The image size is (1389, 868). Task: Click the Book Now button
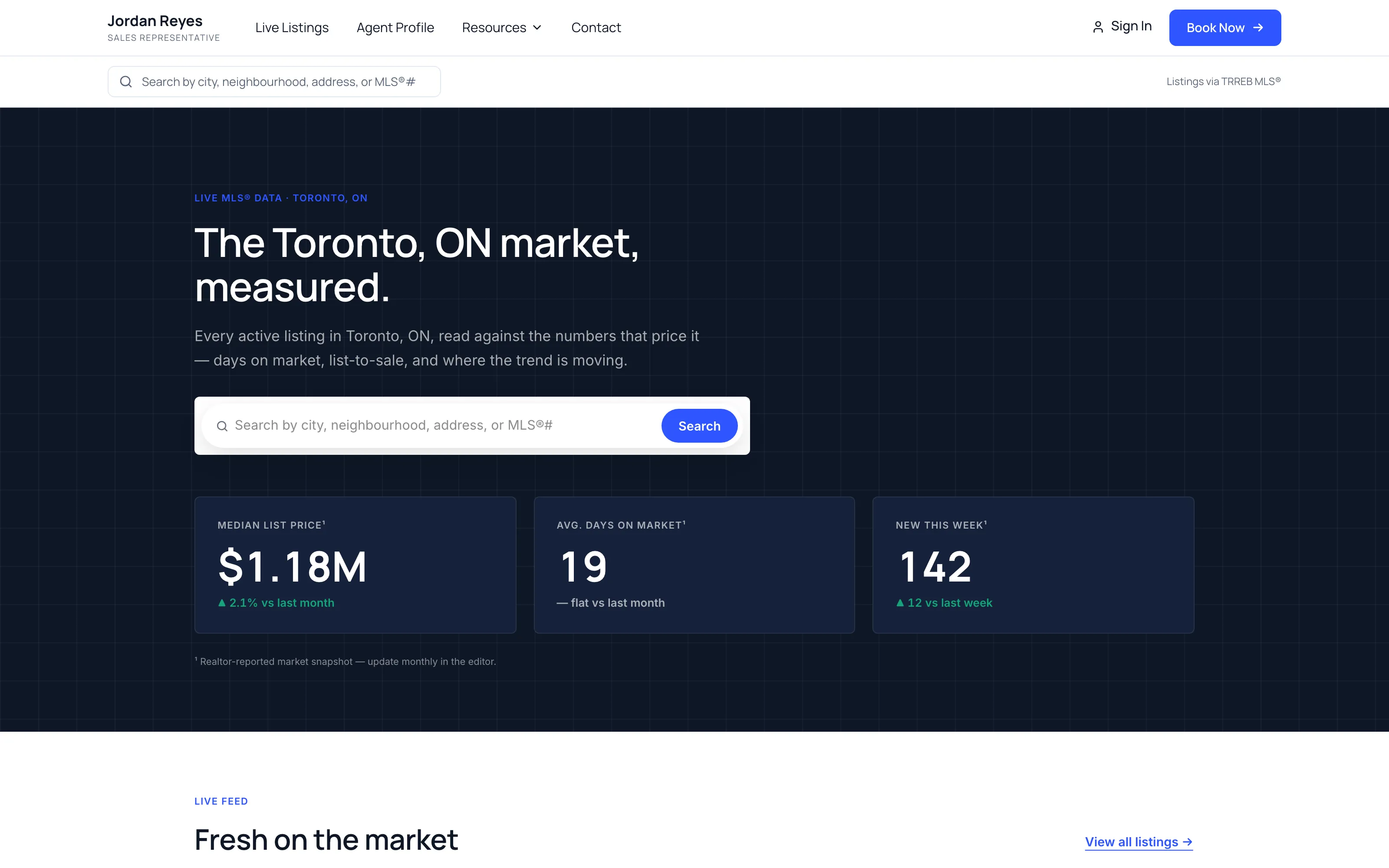click(1225, 27)
